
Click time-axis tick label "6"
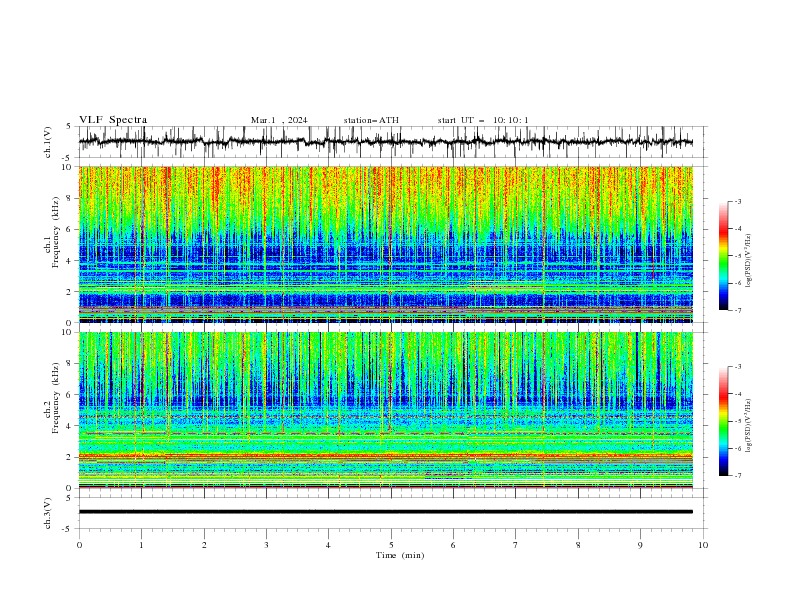pyautogui.click(x=453, y=545)
